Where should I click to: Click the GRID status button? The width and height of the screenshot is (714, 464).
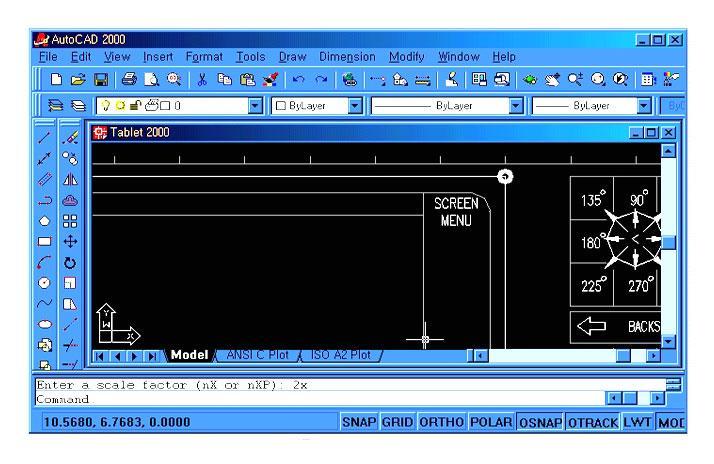click(x=399, y=423)
